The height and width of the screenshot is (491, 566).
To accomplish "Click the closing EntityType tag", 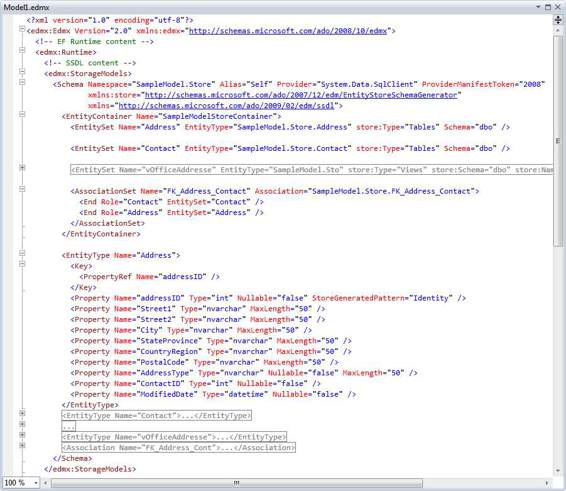I will click(90, 405).
